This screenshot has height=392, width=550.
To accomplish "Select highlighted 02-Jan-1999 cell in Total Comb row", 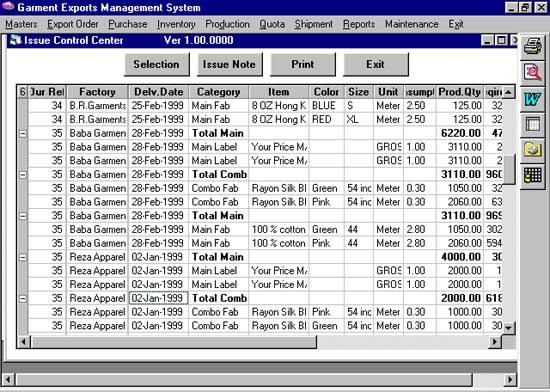I will click(159, 298).
